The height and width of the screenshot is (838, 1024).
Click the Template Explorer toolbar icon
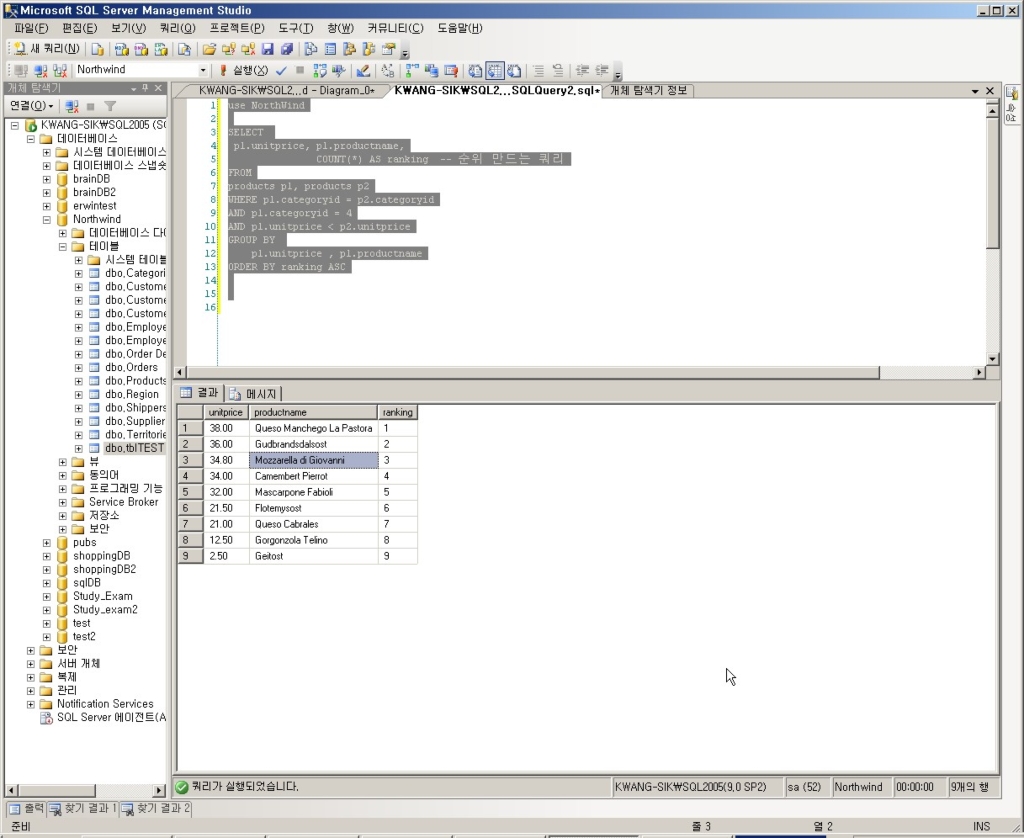(369, 49)
